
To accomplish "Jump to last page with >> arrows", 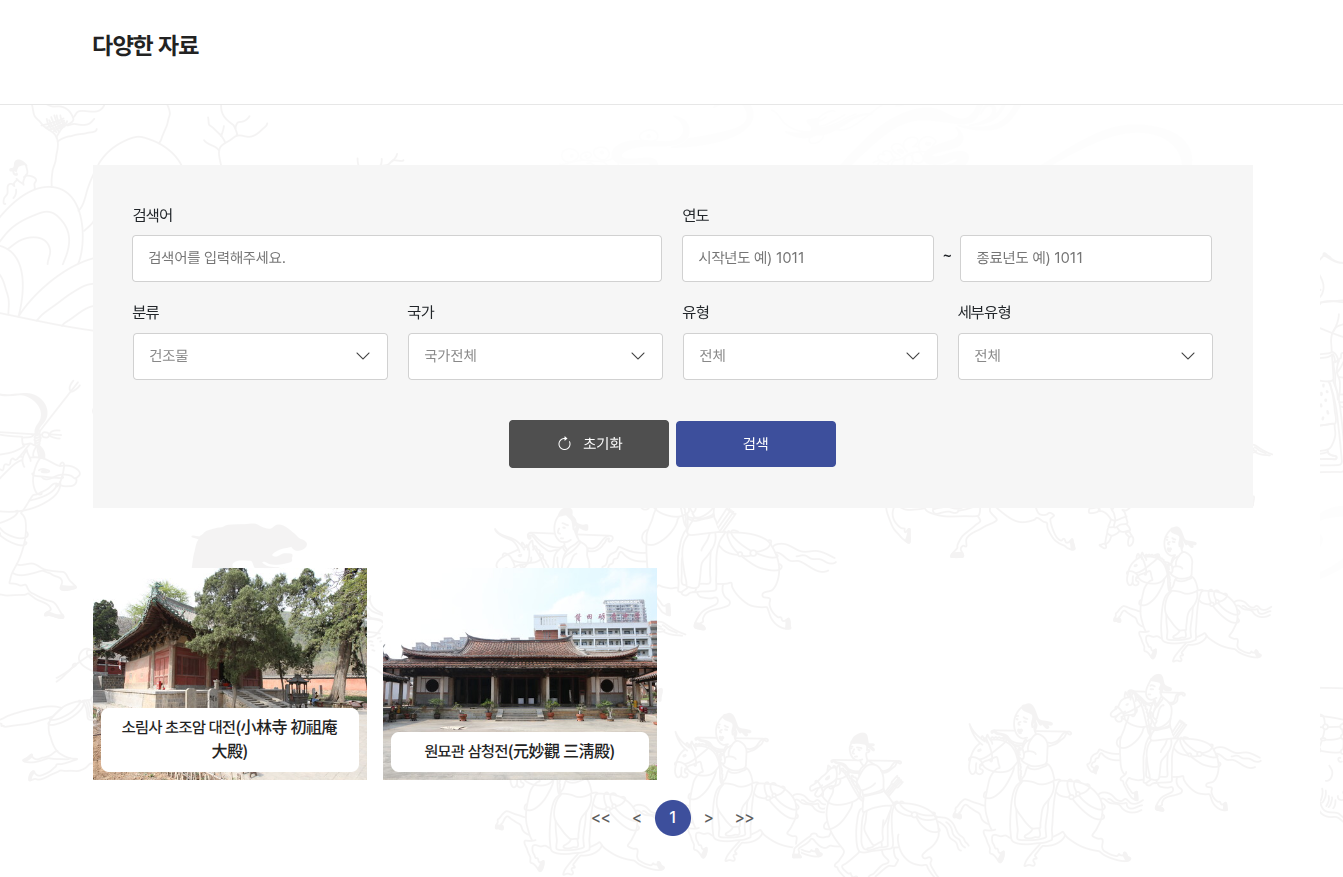I will 745,818.
